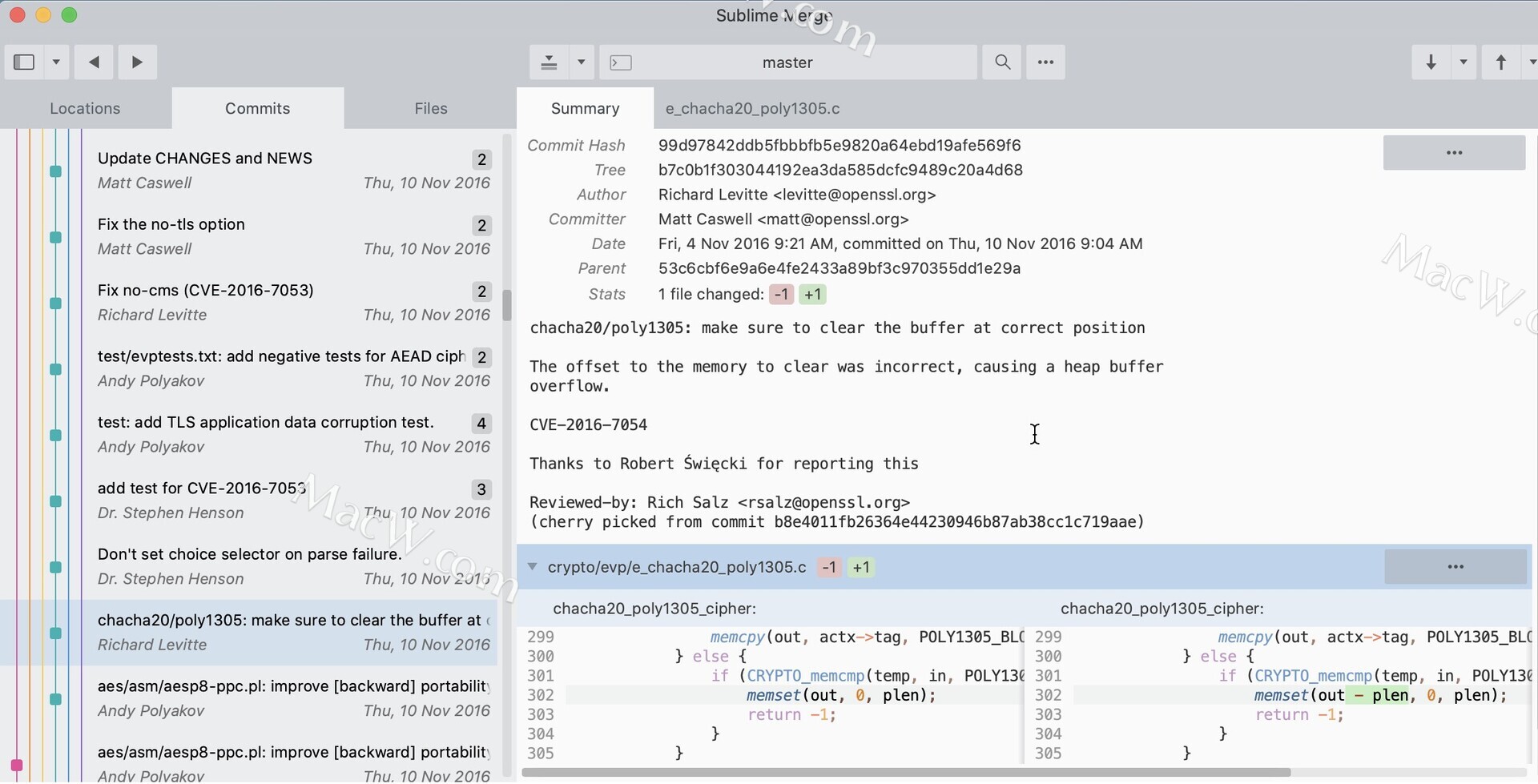Click the pull down-arrow icon
Image resolution: width=1538 pixels, height=784 pixels.
click(1431, 62)
